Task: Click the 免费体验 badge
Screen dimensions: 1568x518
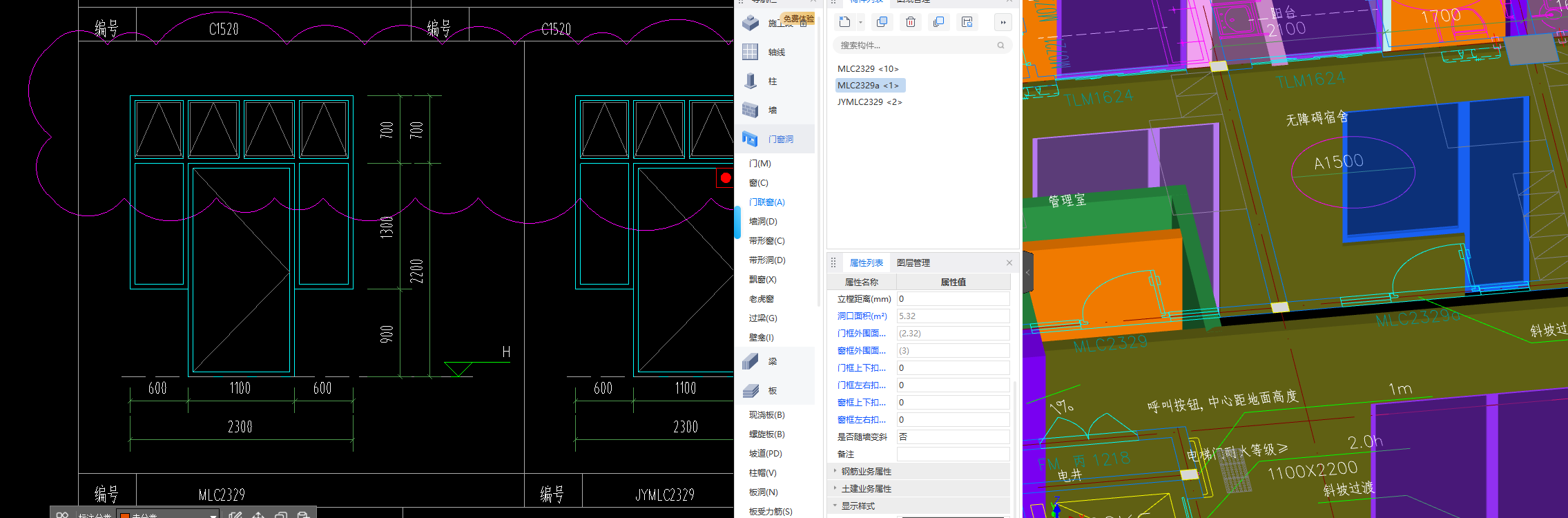Action: pos(797,19)
